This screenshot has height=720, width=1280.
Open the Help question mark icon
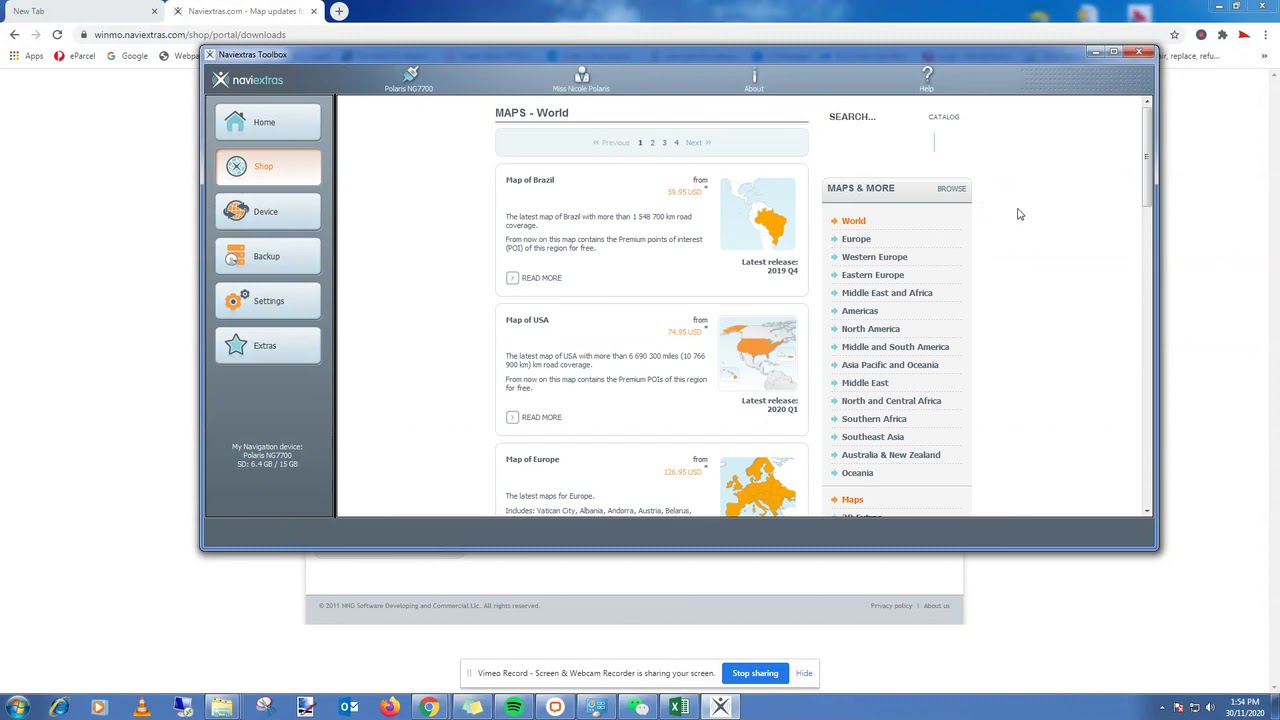(927, 79)
